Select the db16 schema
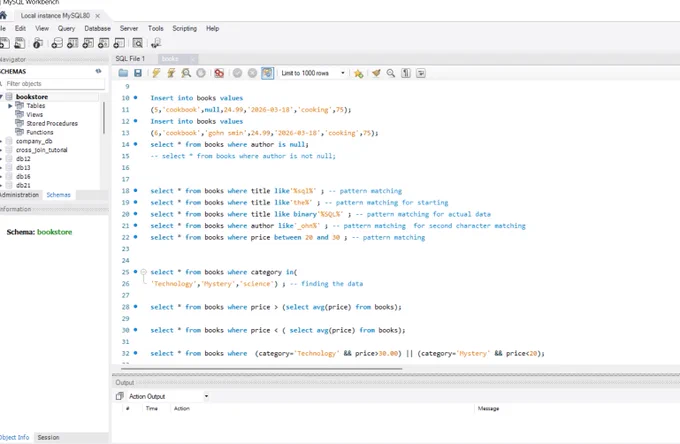Image resolution: width=680 pixels, height=444 pixels. tap(23, 176)
